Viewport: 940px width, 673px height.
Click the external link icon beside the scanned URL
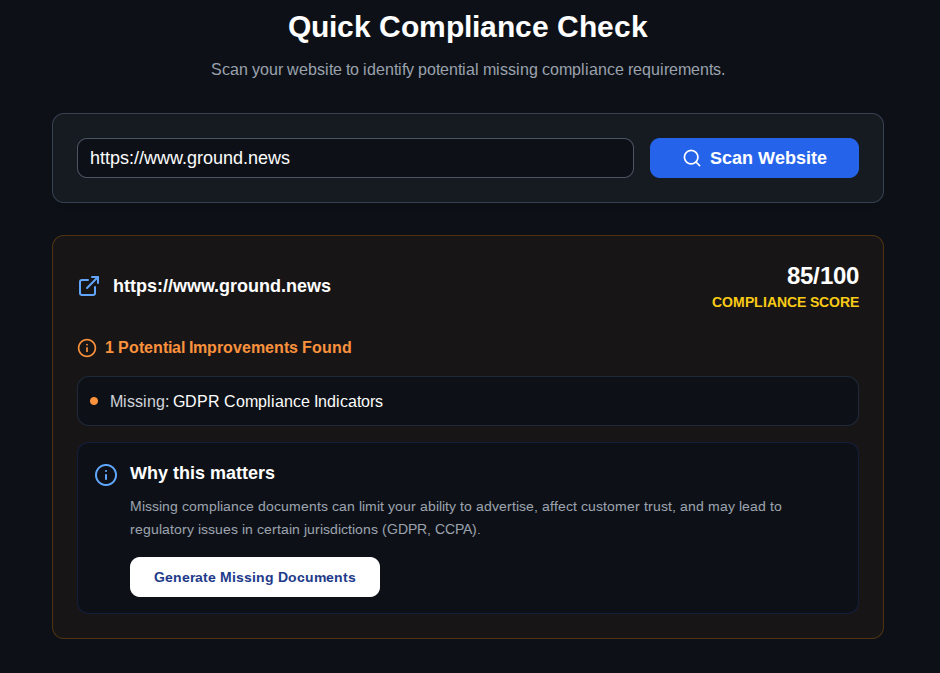click(88, 285)
